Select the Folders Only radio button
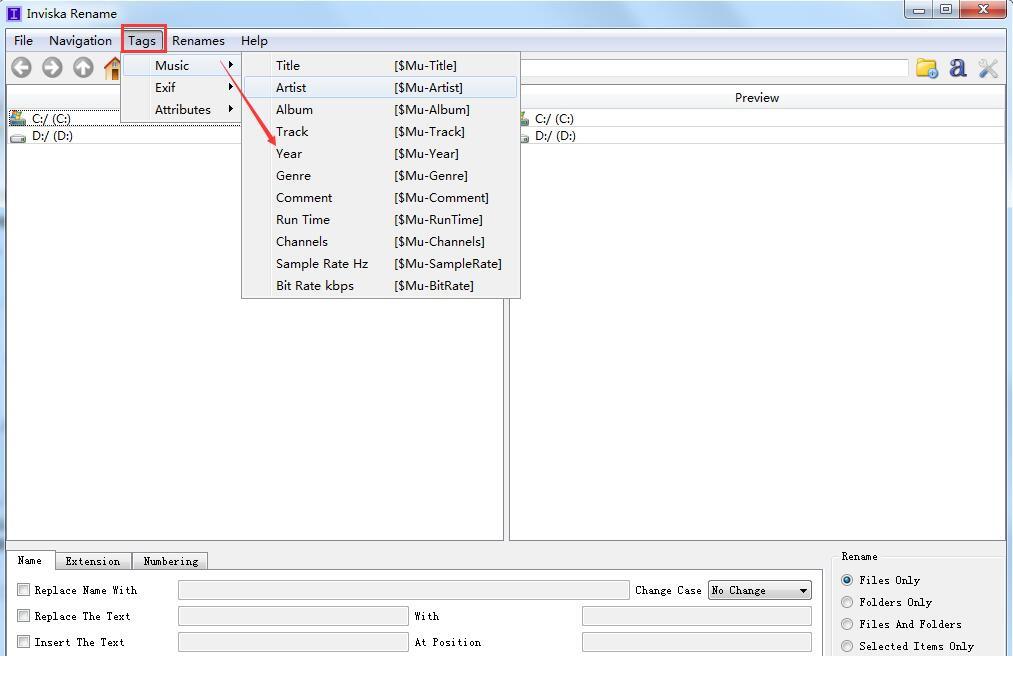Screen dimensions: 1013x682 (x=847, y=602)
